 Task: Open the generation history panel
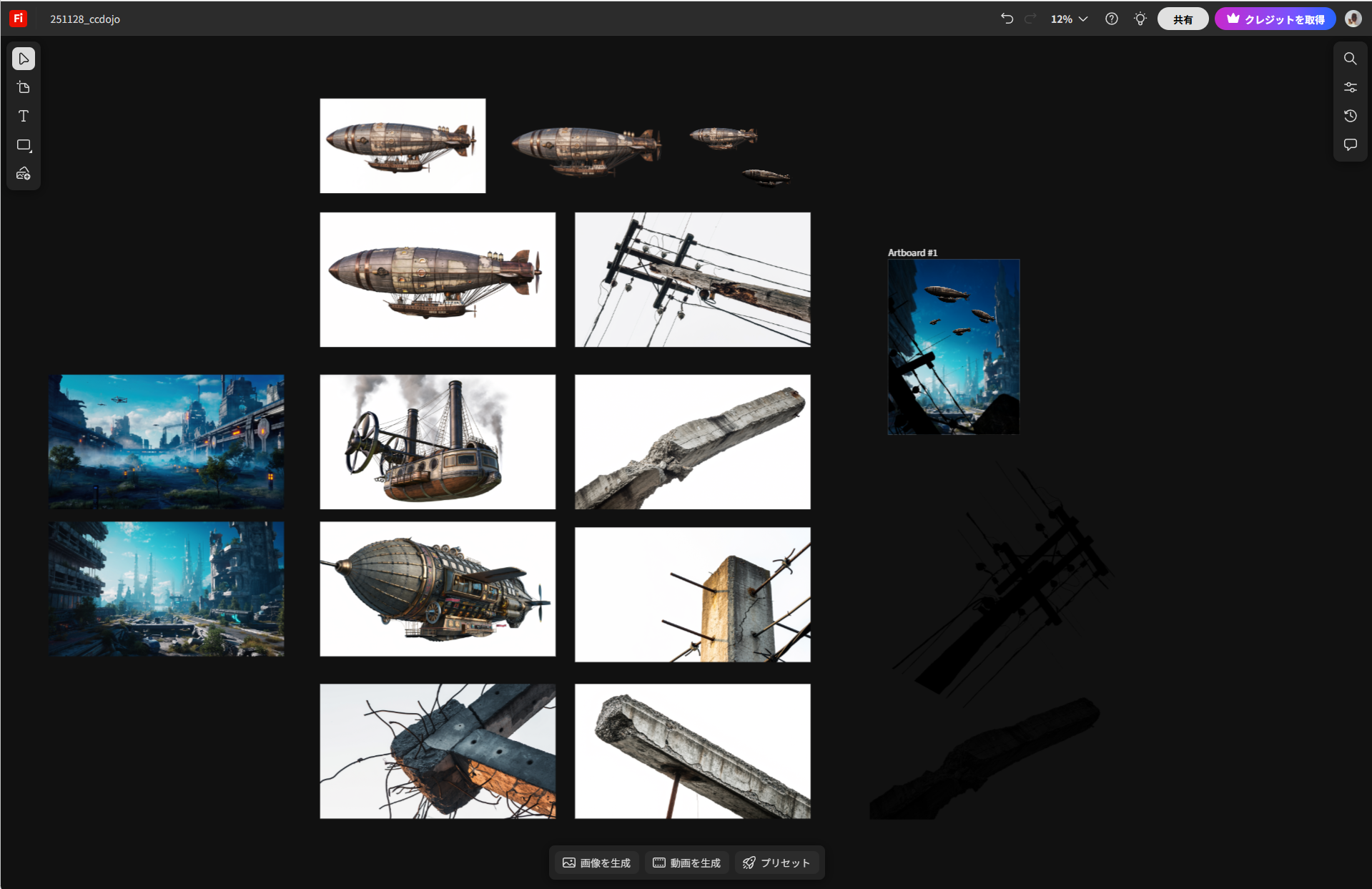tap(1350, 116)
